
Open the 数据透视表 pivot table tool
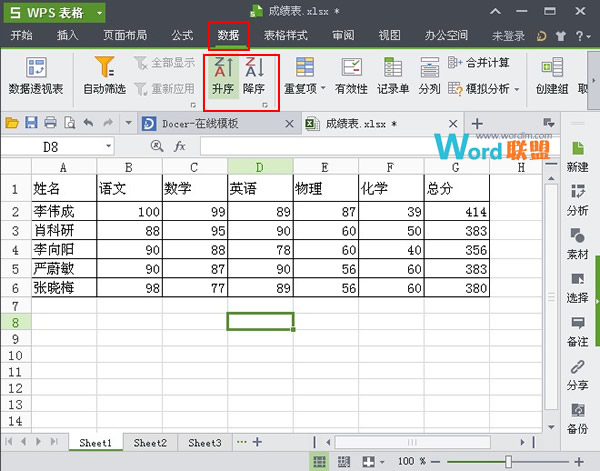[36, 76]
